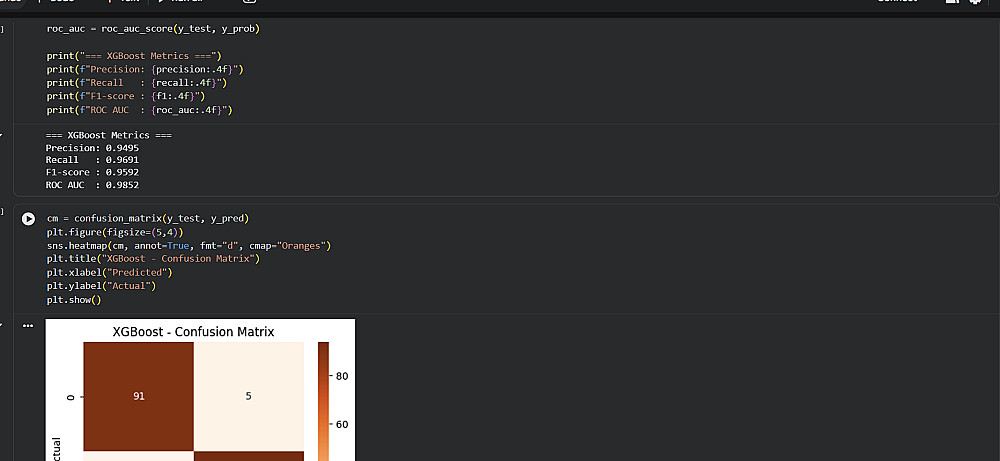The height and width of the screenshot is (461, 1000).
Task: Click the print "=== XGBoost Metrics ===" code line
Action: pyautogui.click(x=134, y=56)
